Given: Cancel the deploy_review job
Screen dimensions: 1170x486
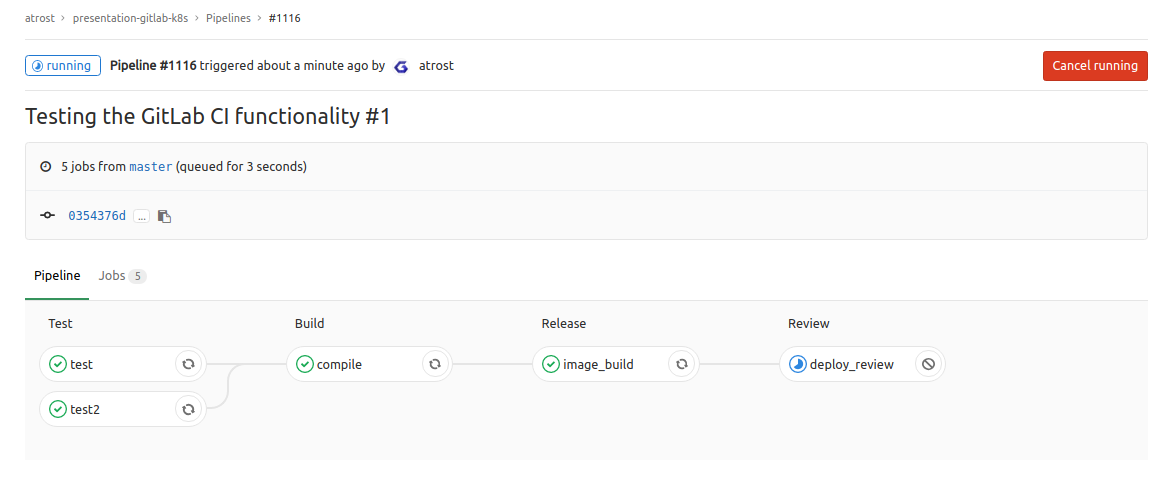Looking at the screenshot, I should point(928,364).
